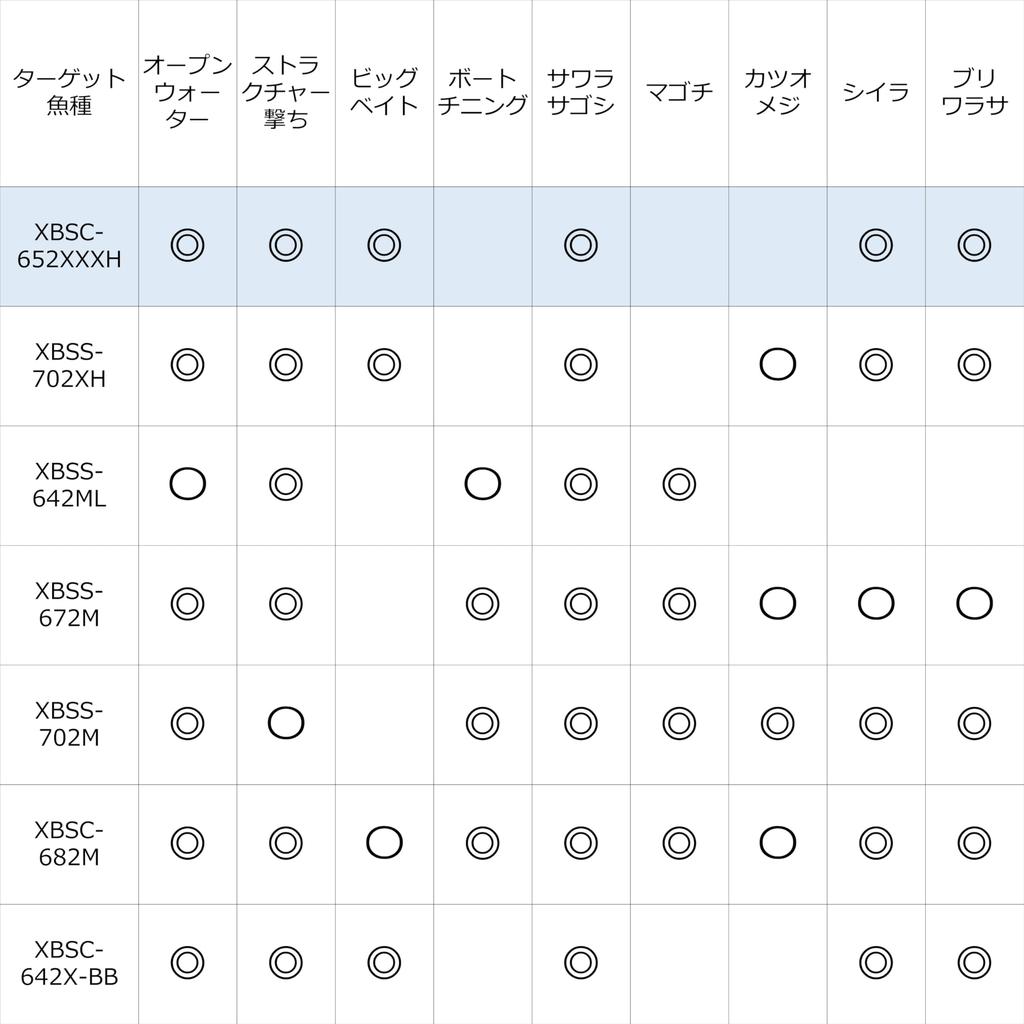This screenshot has width=1024, height=1024.
Task: Select the サワラサゴシ column header
Action: click(x=581, y=93)
